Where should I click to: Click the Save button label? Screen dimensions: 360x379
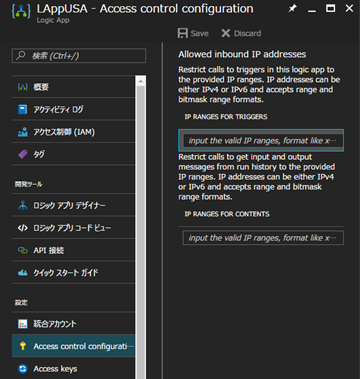click(x=200, y=33)
